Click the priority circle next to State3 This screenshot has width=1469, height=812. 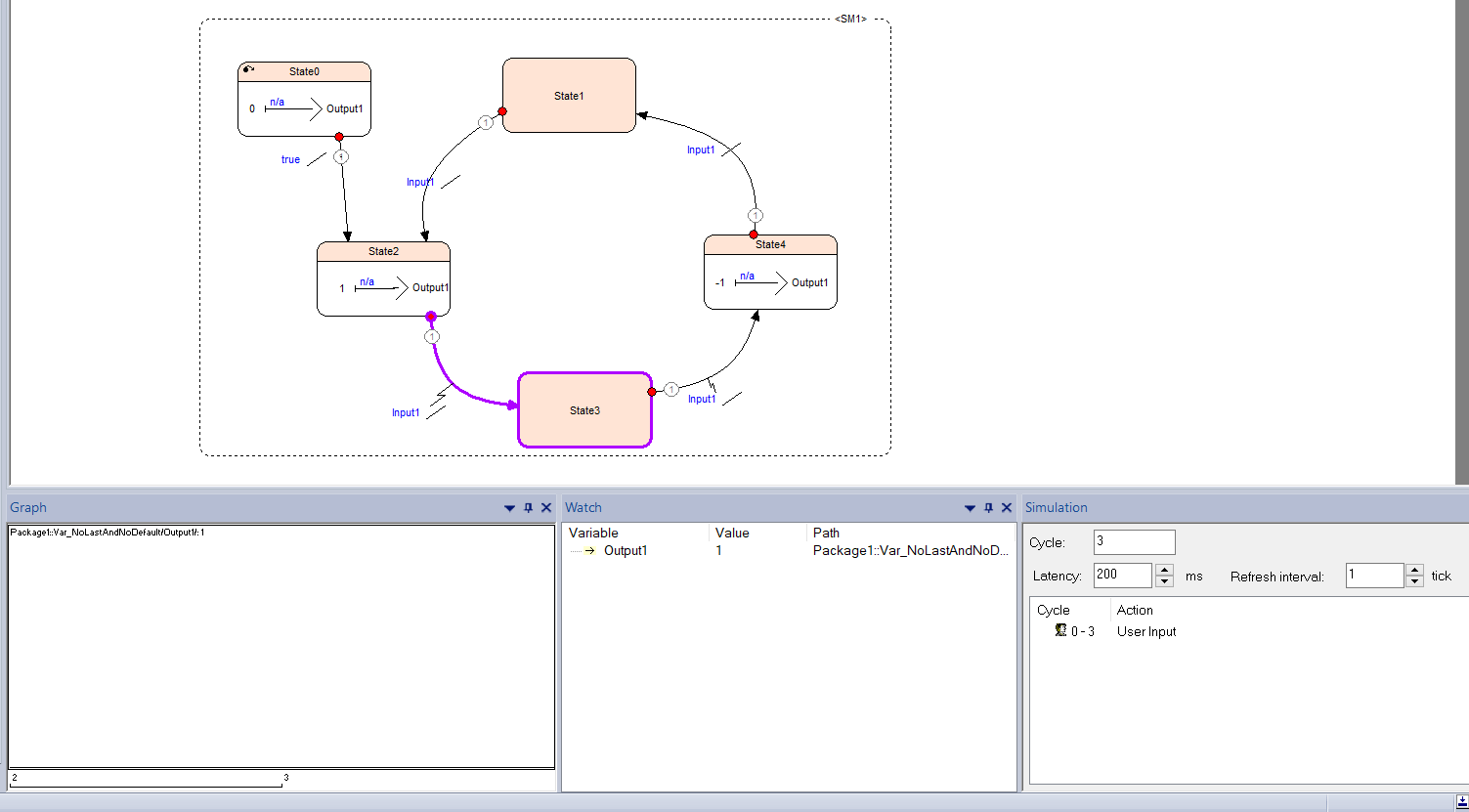(670, 389)
